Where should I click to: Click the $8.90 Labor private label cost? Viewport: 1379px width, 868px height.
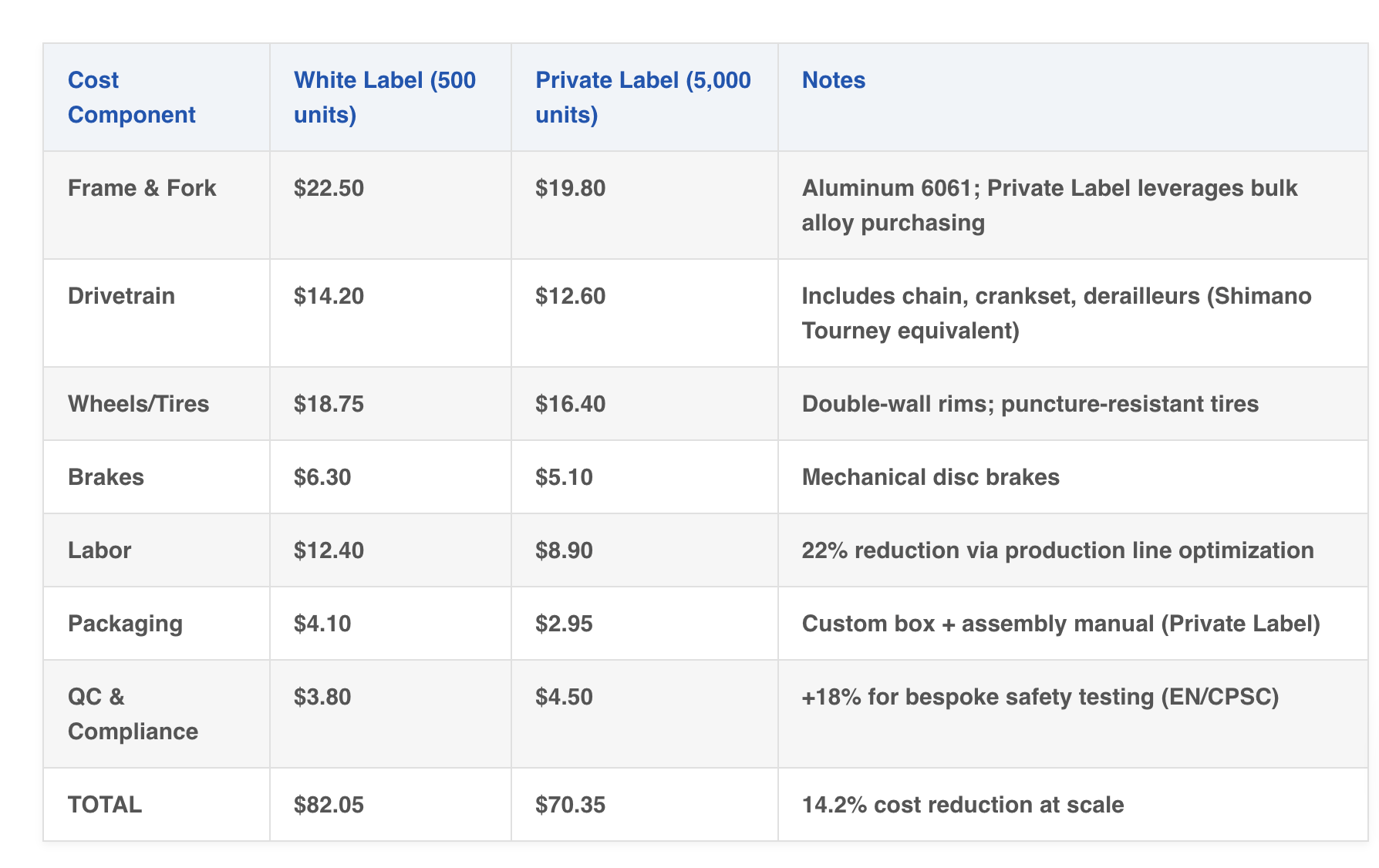point(564,550)
